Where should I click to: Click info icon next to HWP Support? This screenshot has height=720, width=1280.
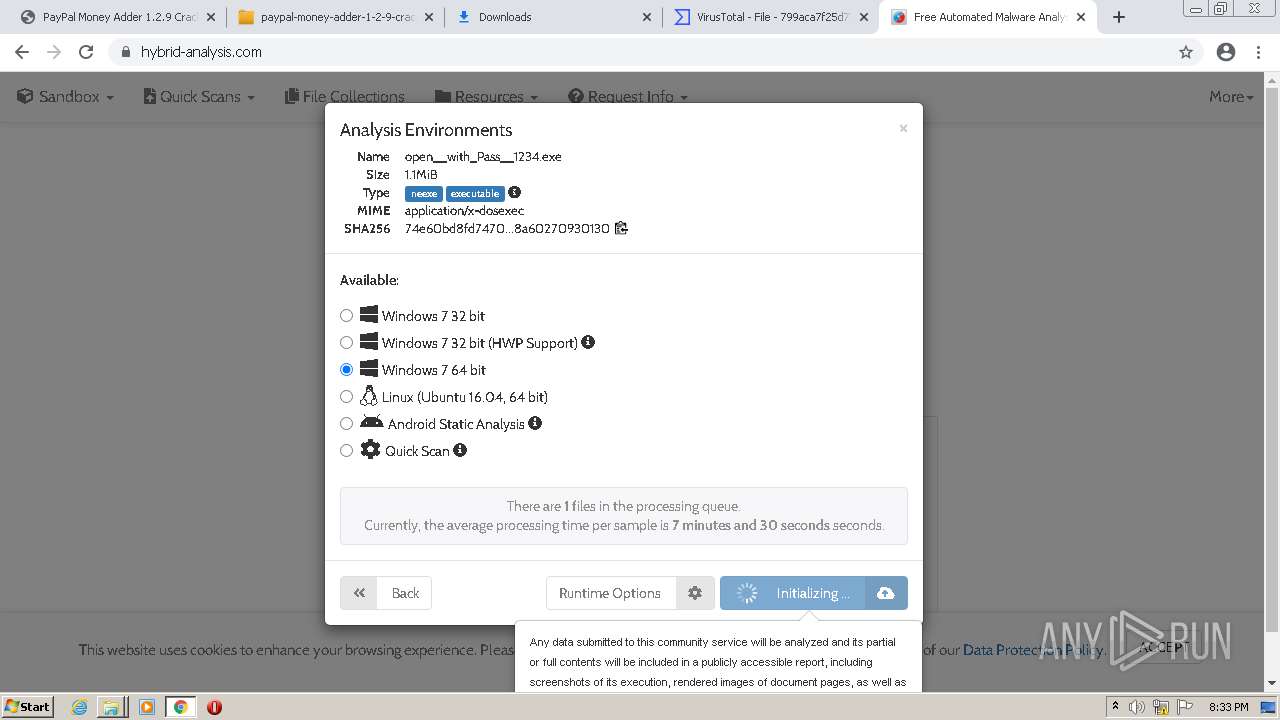coord(588,342)
